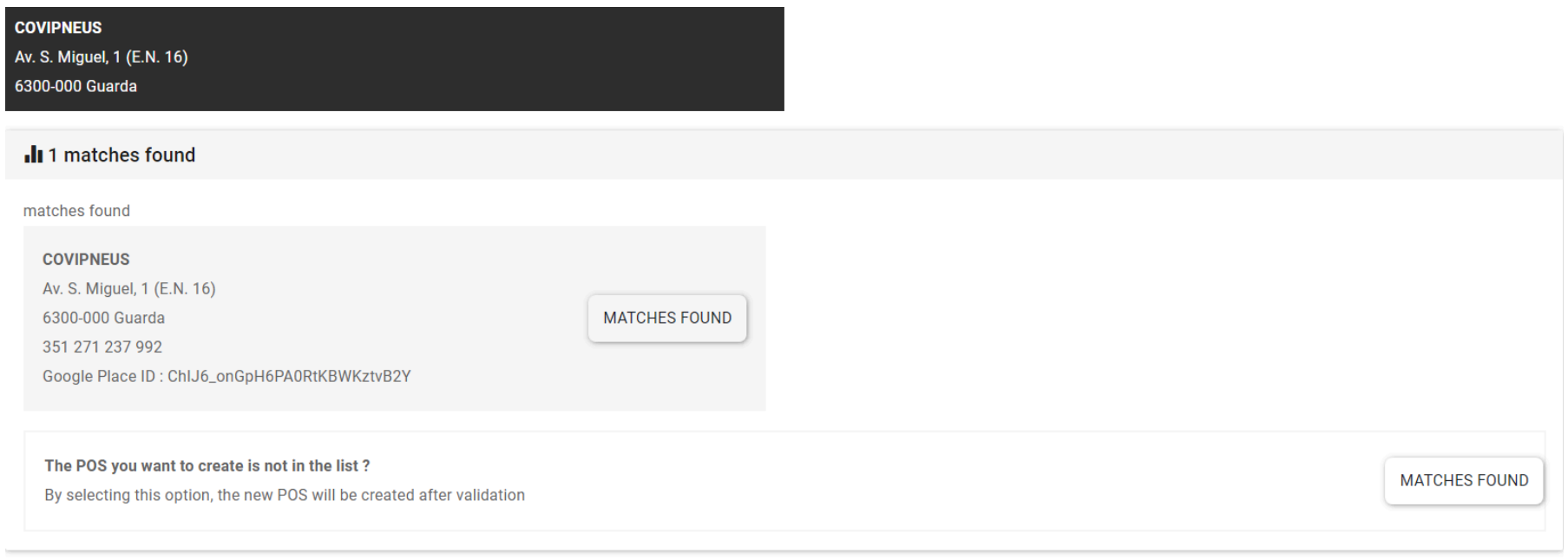
Task: Click the Place ID value ChIJ6_onGpH6PA0RtKBWKztvB2Y
Action: [289, 376]
